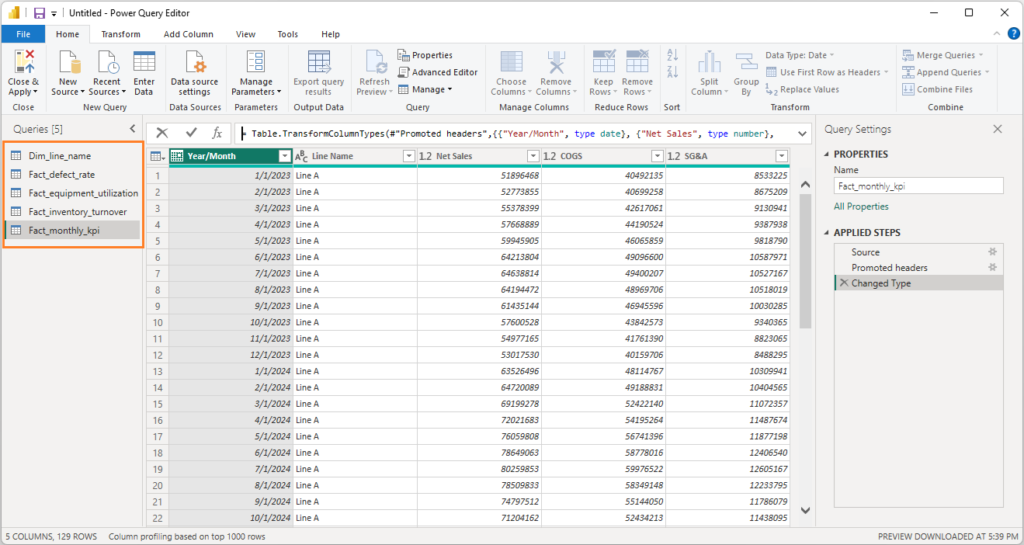Image resolution: width=1024 pixels, height=545 pixels.
Task: Click Replace Values
Action: click(x=803, y=89)
